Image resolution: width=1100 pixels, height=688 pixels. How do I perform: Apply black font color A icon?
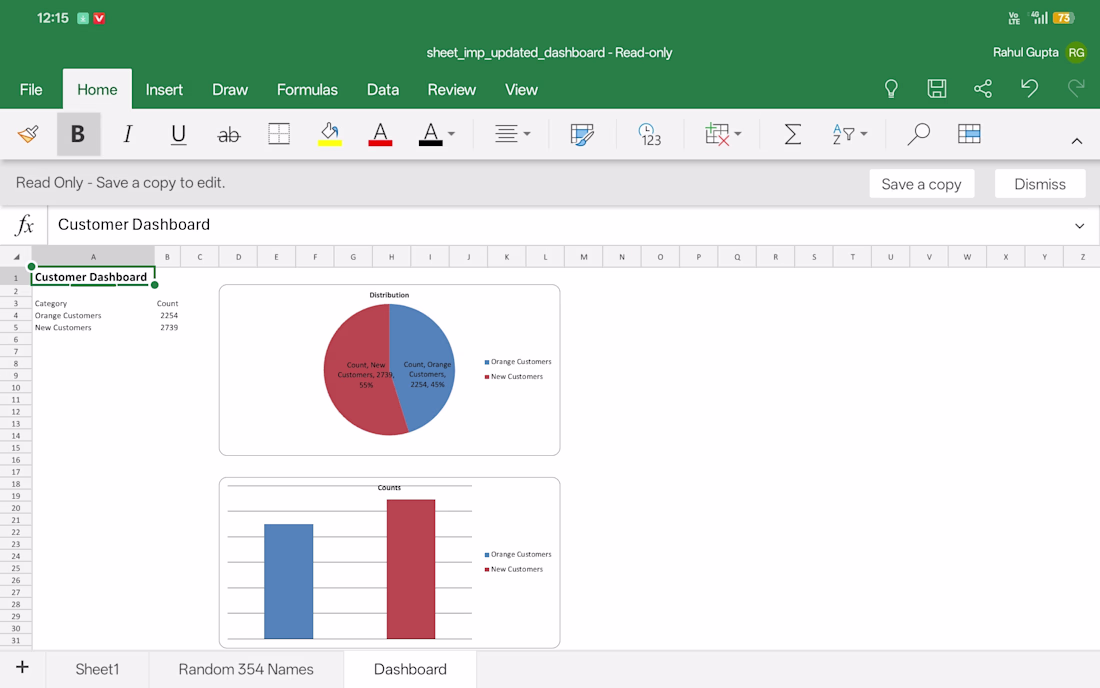(x=431, y=133)
